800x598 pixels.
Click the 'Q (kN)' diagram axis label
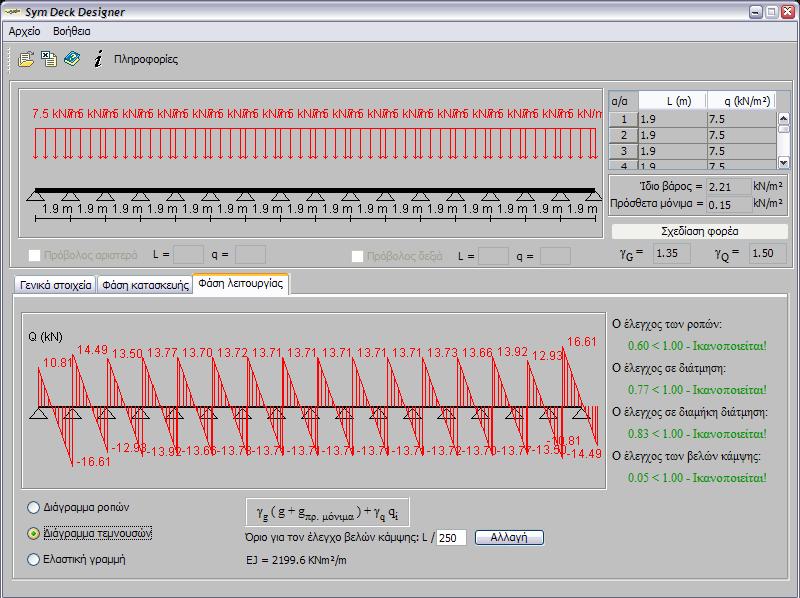click(45, 337)
